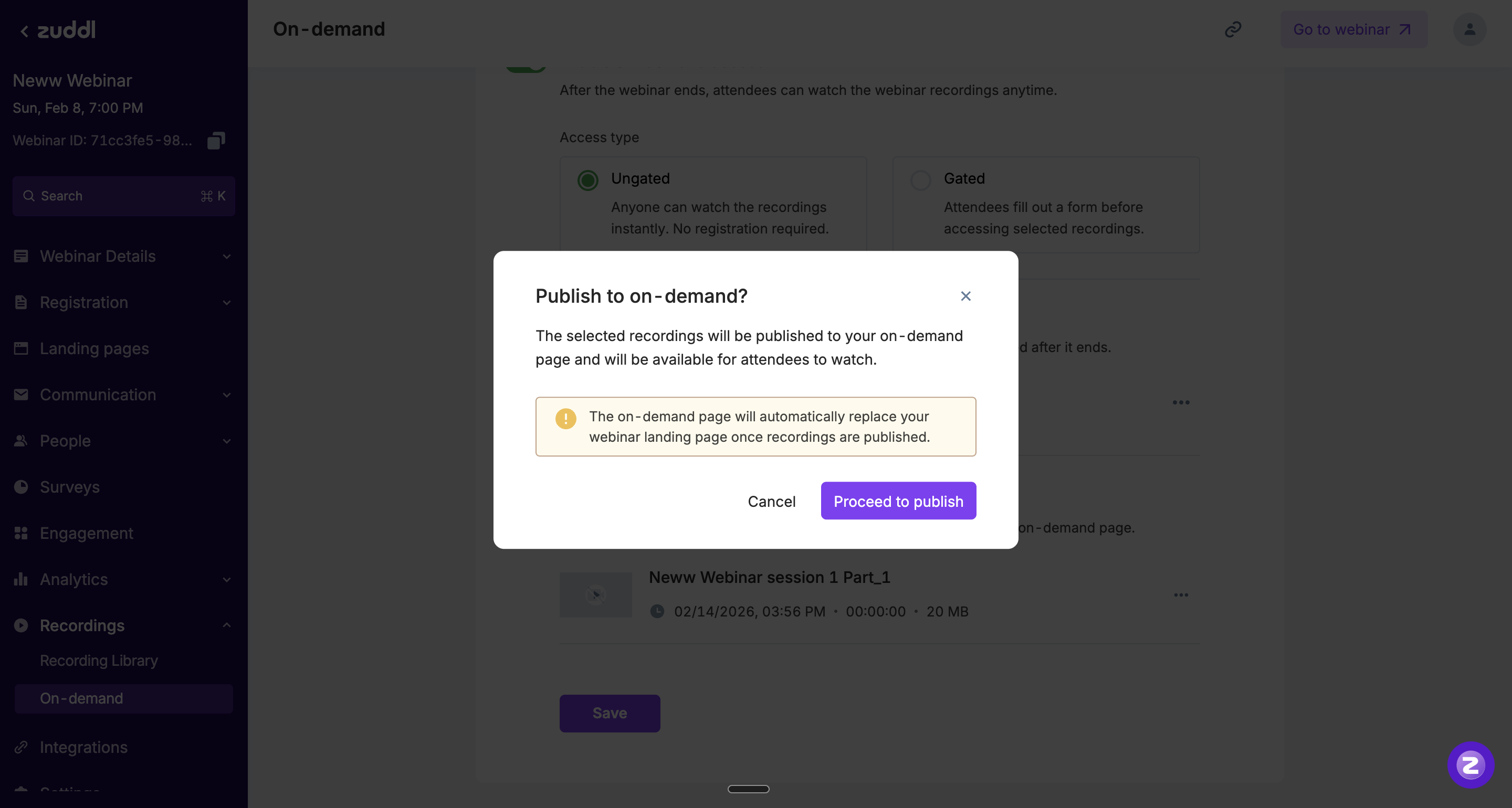Select the Ungated access type
This screenshot has width=1512, height=808.
point(587,180)
